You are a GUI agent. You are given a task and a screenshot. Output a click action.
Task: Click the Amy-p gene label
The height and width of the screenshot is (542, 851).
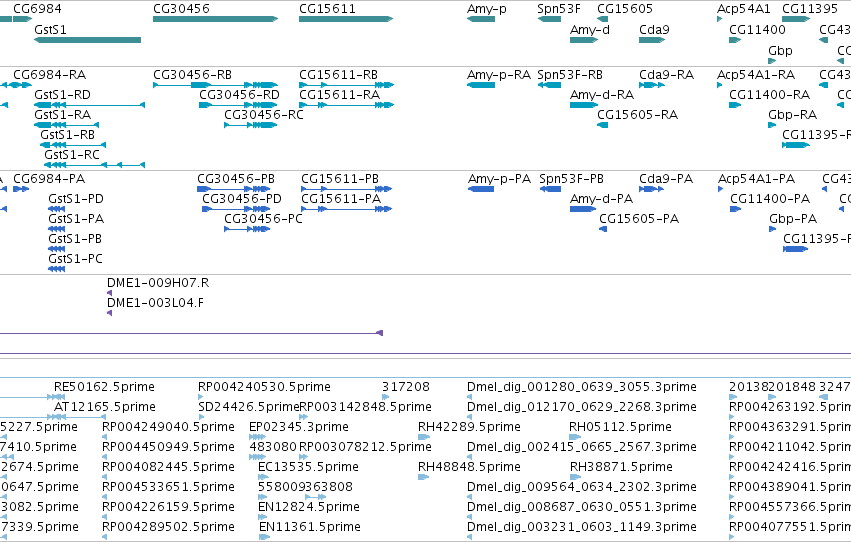[487, 9]
